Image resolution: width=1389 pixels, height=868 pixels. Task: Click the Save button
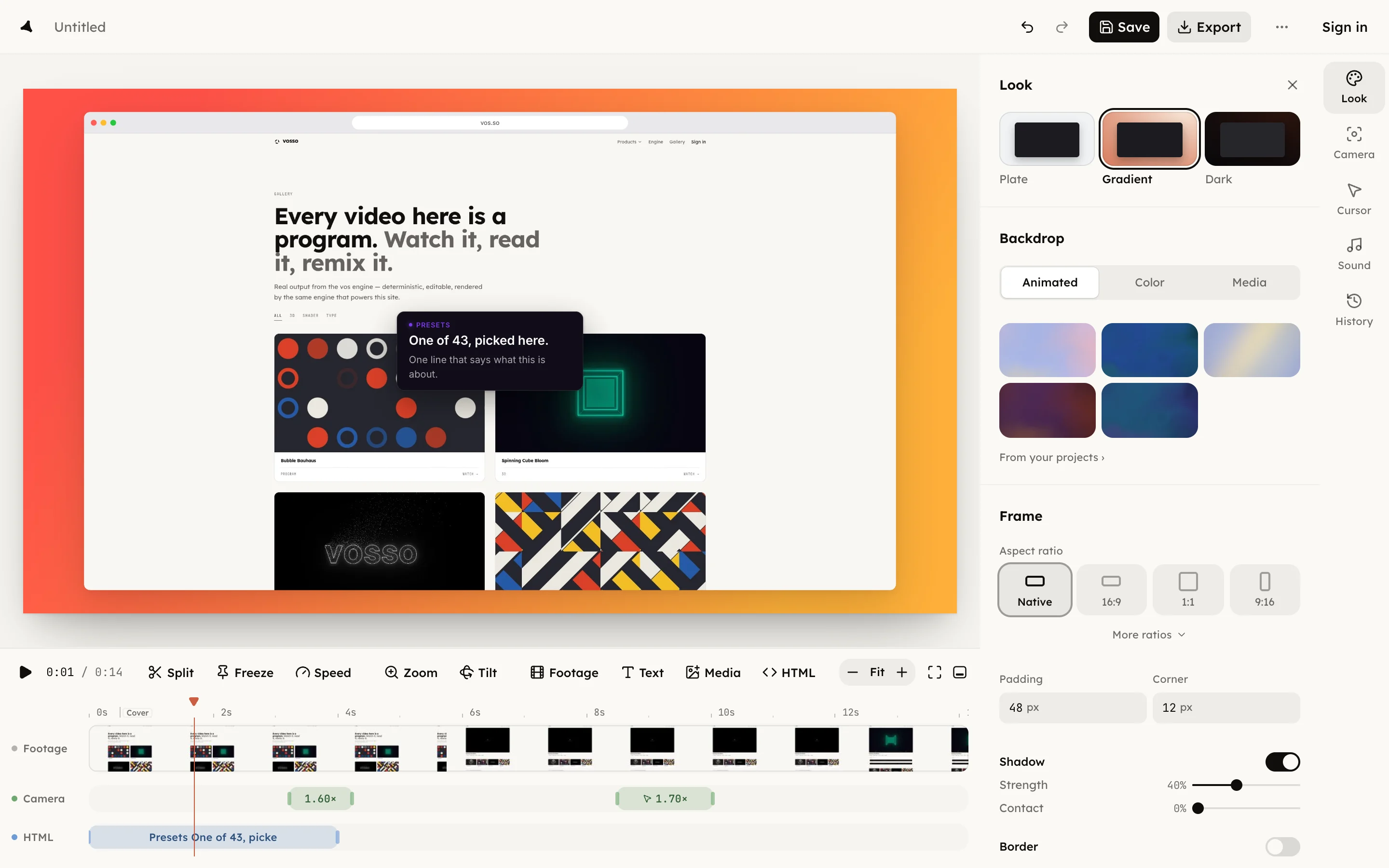pyautogui.click(x=1124, y=27)
